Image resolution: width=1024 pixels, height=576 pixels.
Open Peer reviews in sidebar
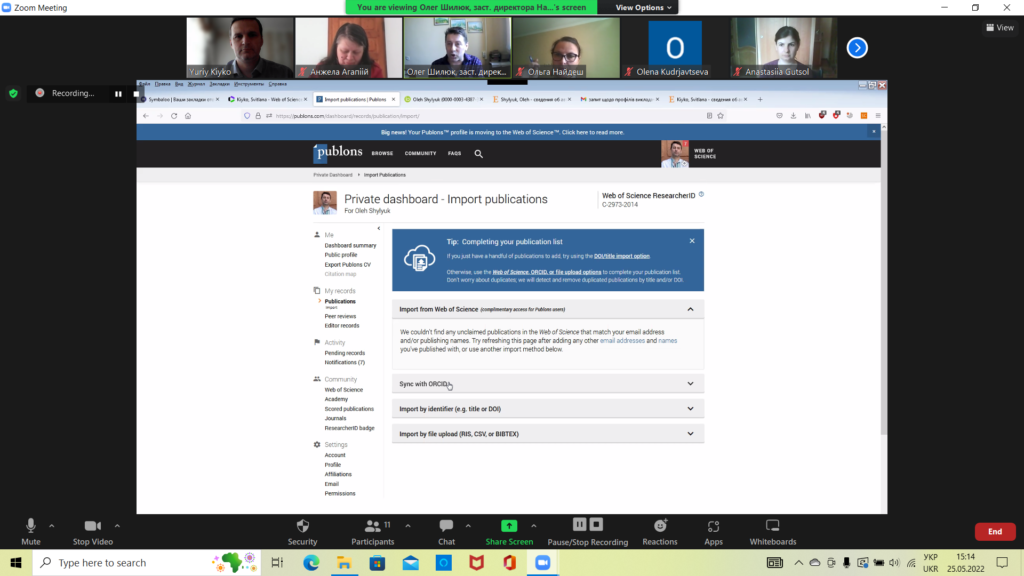340,316
